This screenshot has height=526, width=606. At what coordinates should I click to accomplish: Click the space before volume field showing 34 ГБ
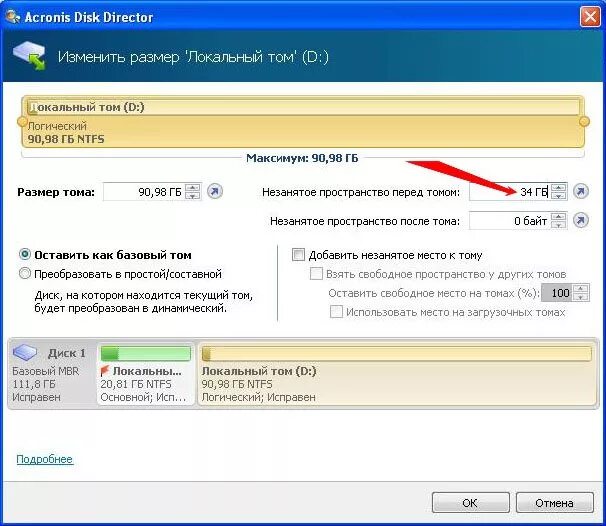(510, 192)
